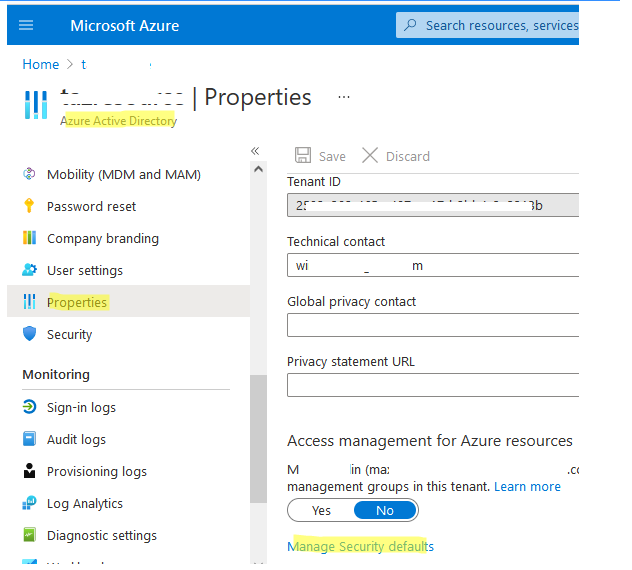Click the Sign-in logs arrow icon

(29, 407)
